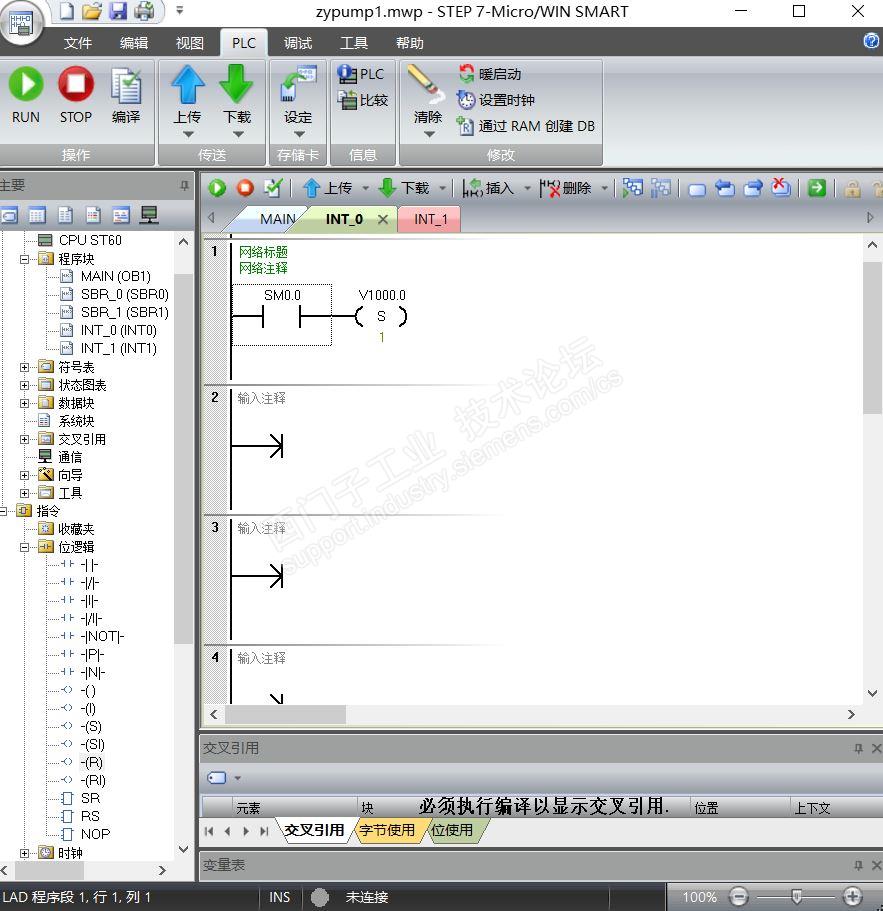Open the quick access toolbar customize arrow
This screenshot has width=883, height=911.
(180, 10)
